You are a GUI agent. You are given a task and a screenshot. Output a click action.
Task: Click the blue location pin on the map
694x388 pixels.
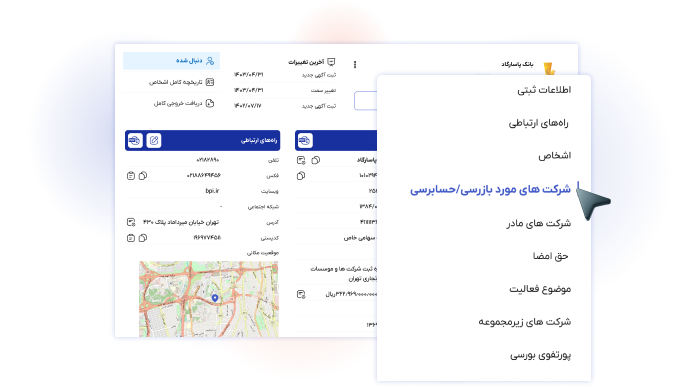click(x=215, y=298)
